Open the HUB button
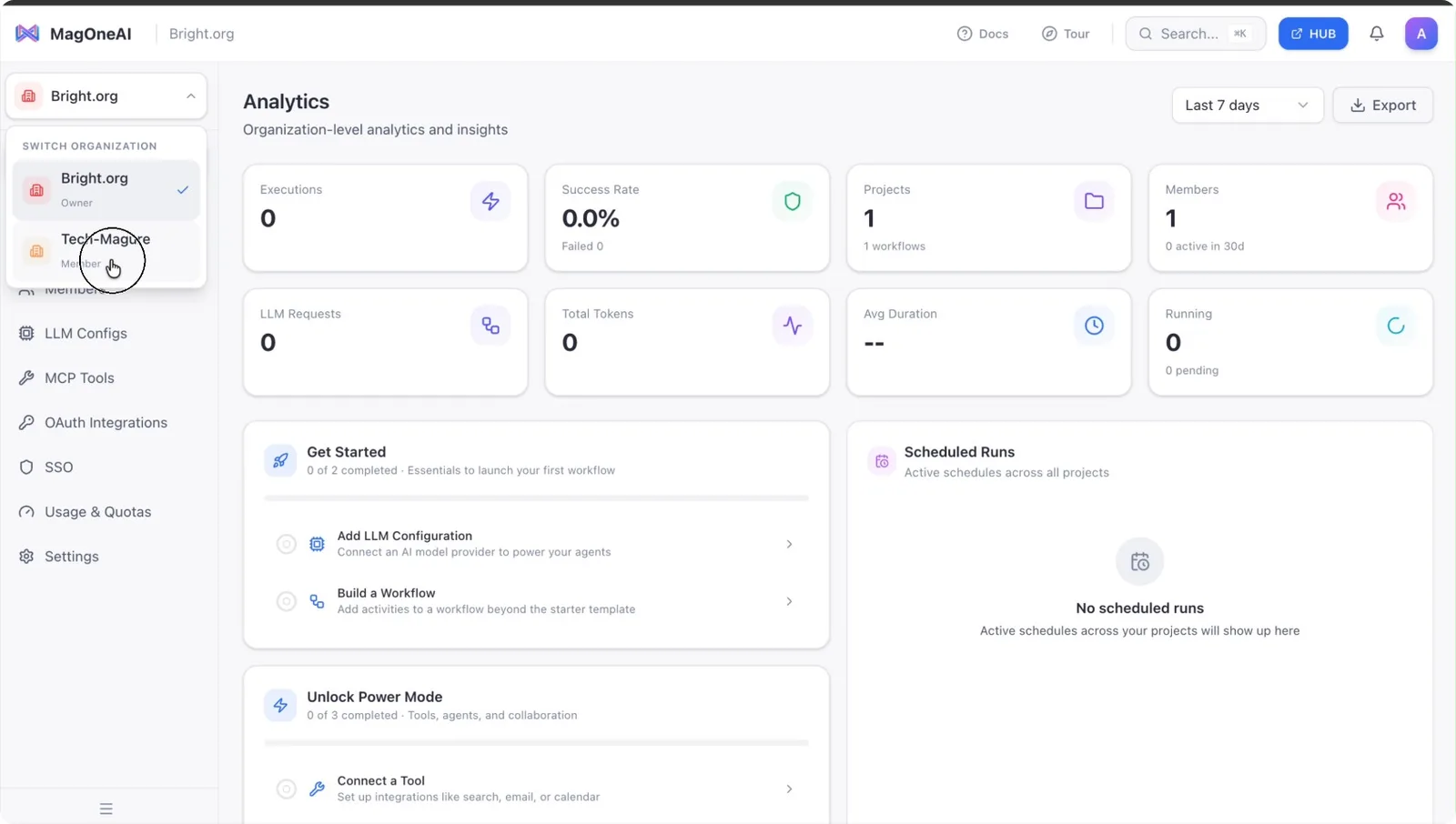1456x824 pixels. click(1312, 34)
